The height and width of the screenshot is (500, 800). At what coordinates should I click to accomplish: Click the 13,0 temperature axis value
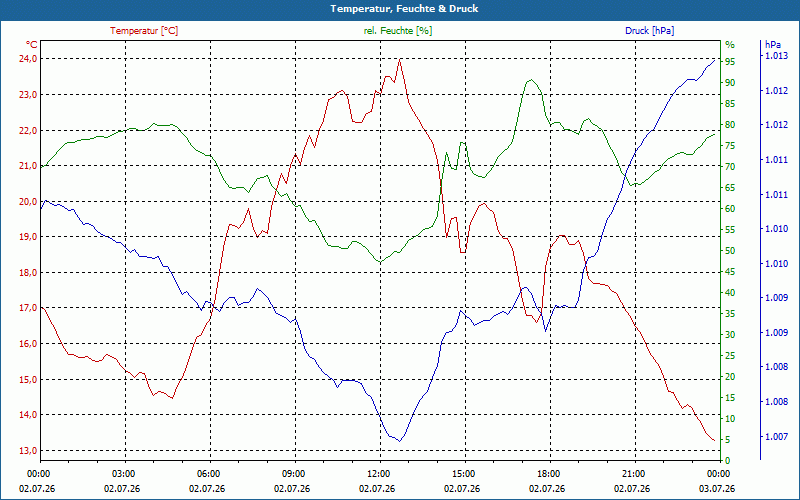pos(27,451)
